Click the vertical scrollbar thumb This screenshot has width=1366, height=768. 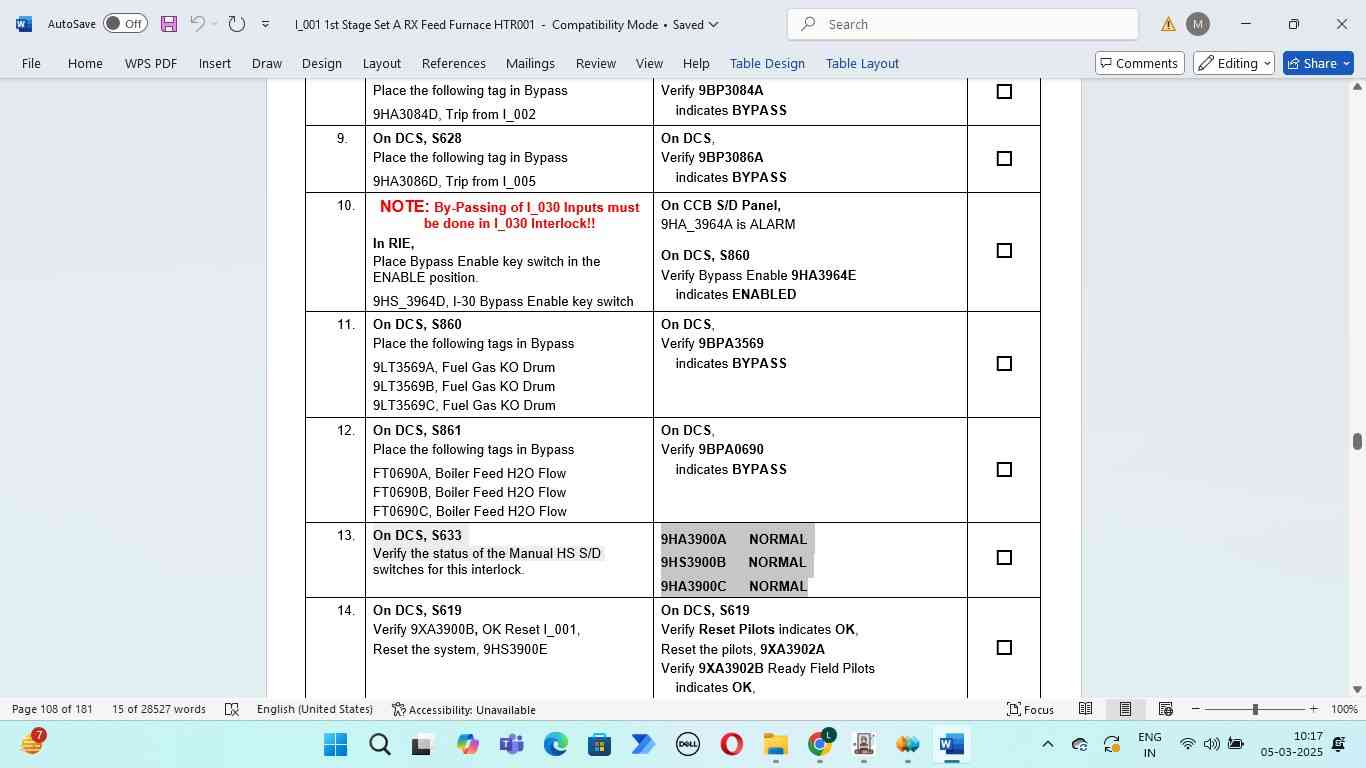point(1357,441)
